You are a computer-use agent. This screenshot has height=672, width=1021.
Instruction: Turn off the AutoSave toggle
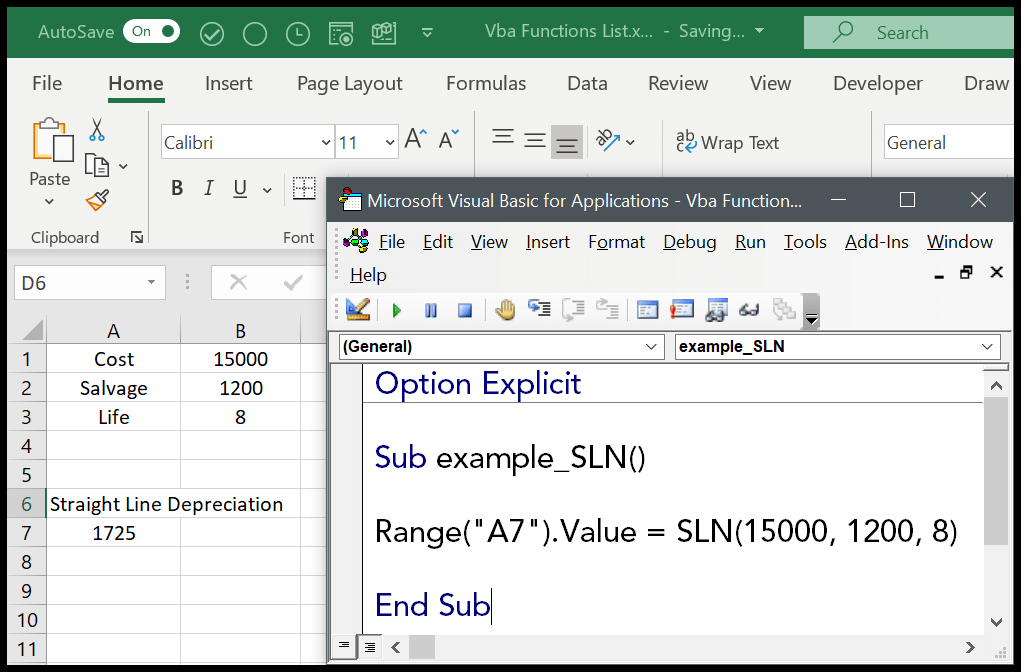point(151,32)
